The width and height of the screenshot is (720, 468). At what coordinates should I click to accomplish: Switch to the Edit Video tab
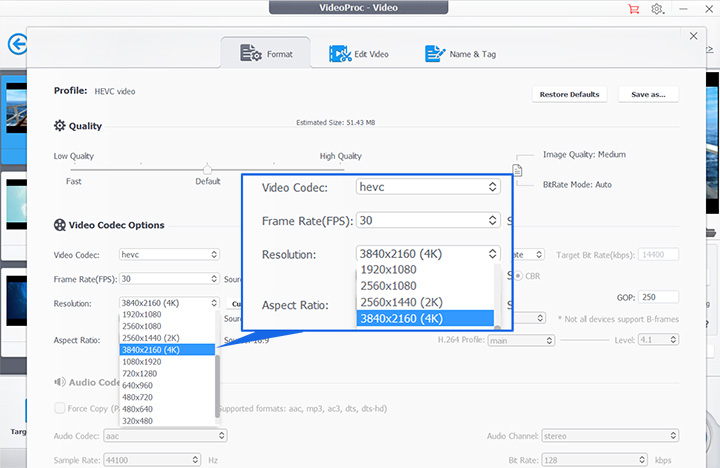tap(359, 54)
